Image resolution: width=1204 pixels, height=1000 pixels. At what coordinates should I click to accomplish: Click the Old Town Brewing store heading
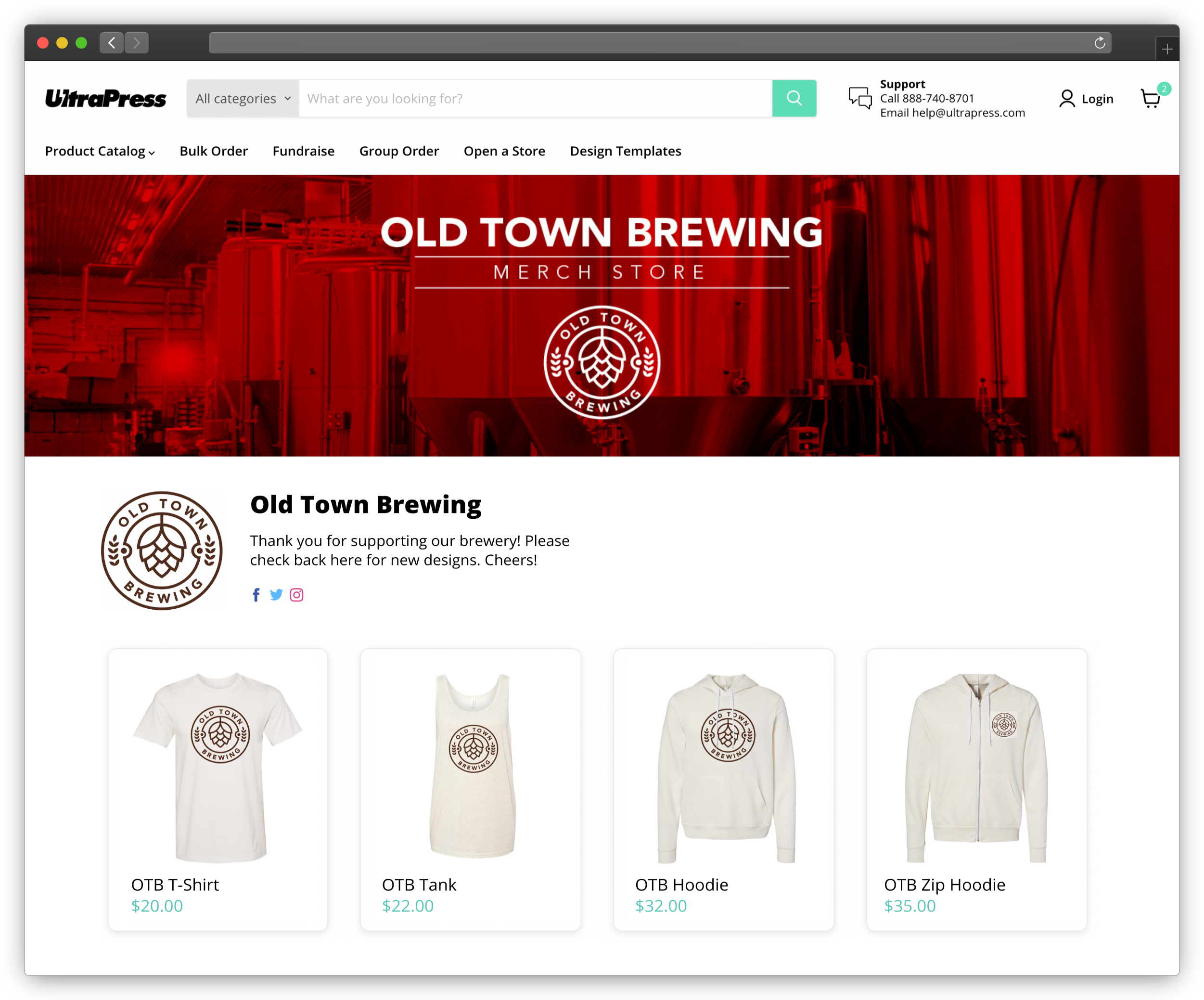pos(366,505)
